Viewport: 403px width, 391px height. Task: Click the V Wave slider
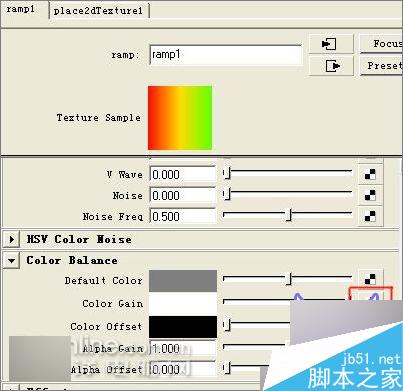pos(287,174)
